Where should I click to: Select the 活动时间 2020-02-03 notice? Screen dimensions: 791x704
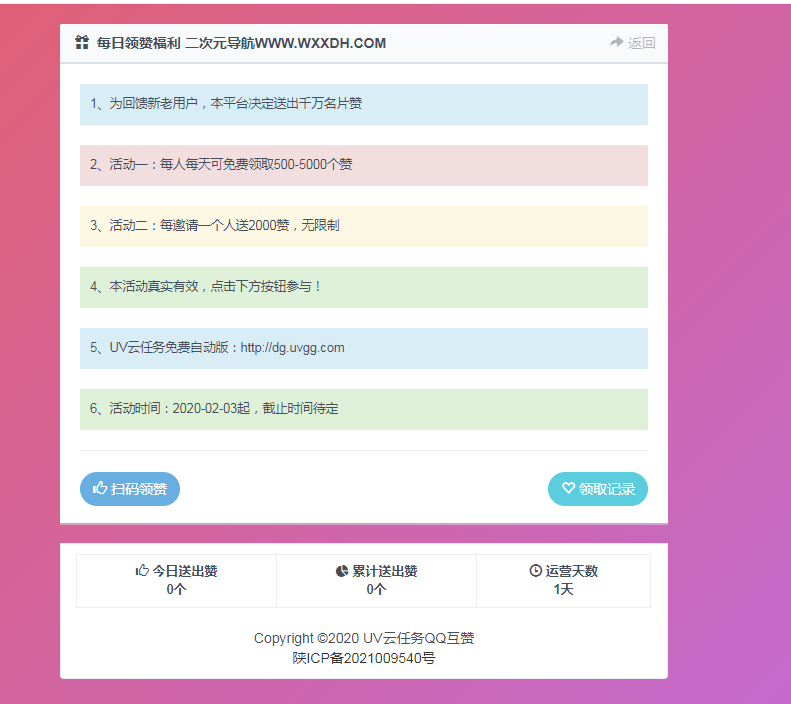click(363, 409)
